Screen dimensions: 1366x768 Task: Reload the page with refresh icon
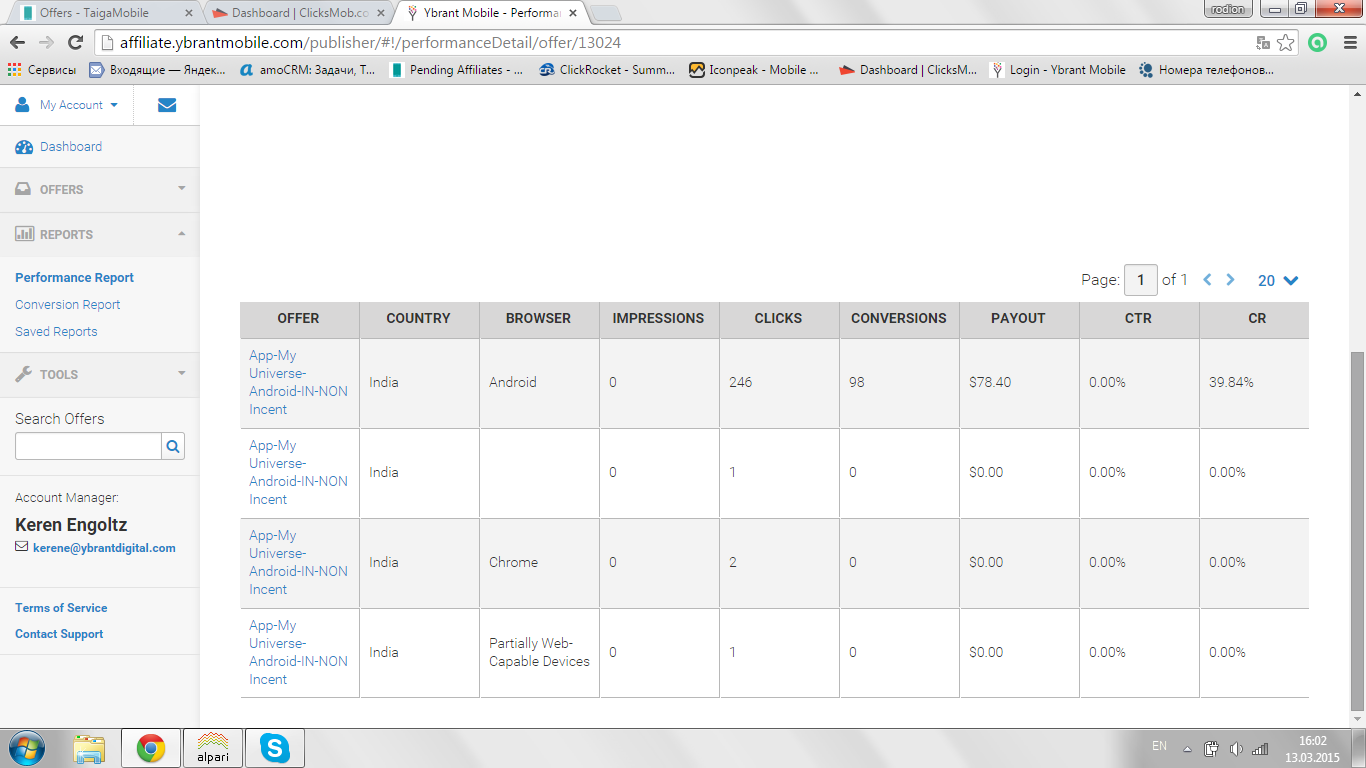coord(75,43)
